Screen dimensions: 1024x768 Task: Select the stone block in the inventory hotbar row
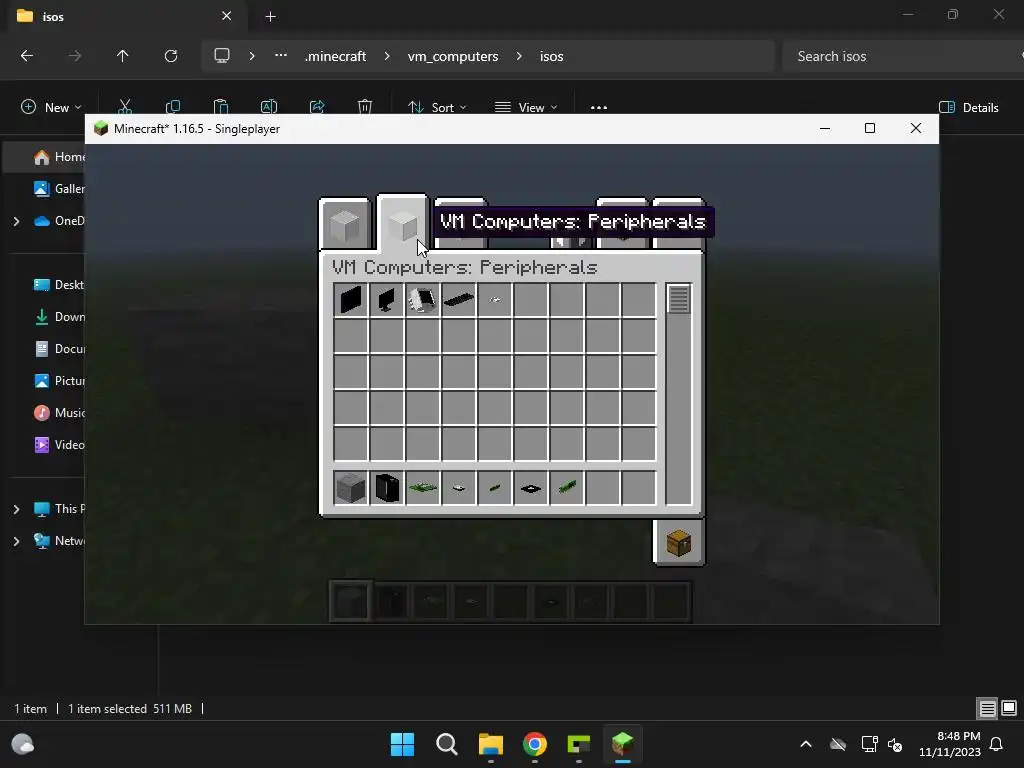coord(351,488)
